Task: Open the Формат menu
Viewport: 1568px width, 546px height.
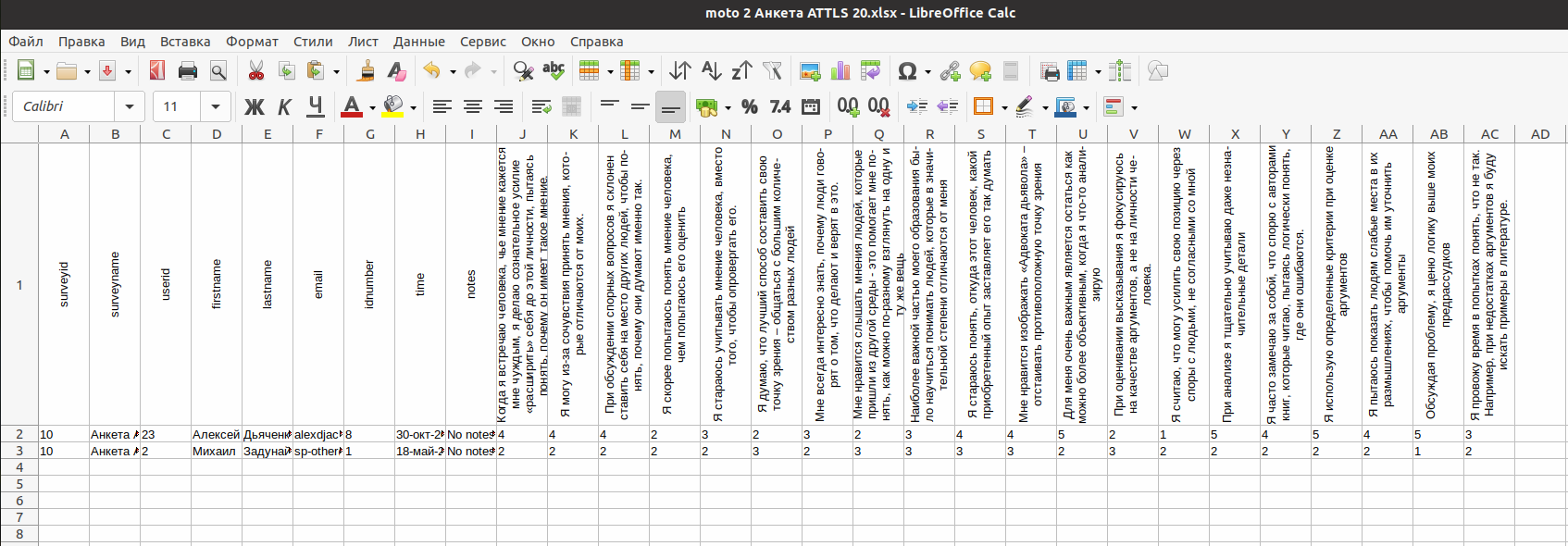Action: pos(252,42)
